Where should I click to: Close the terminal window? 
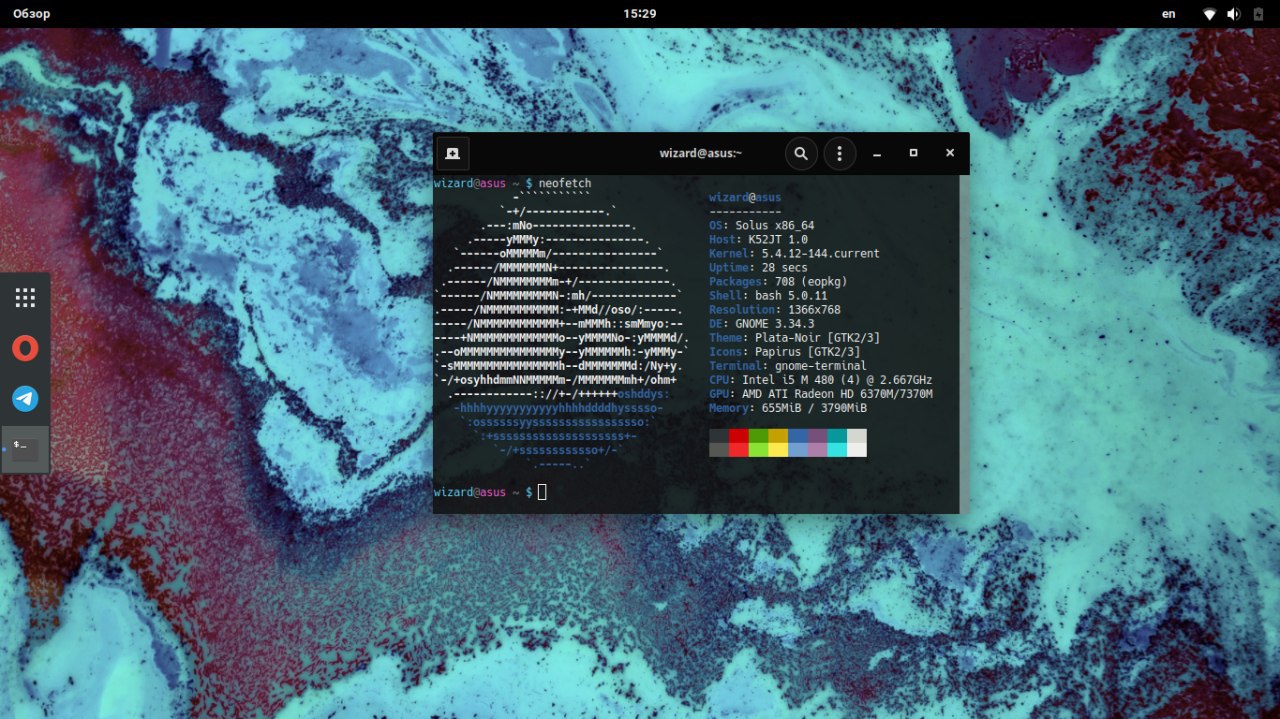pos(950,153)
